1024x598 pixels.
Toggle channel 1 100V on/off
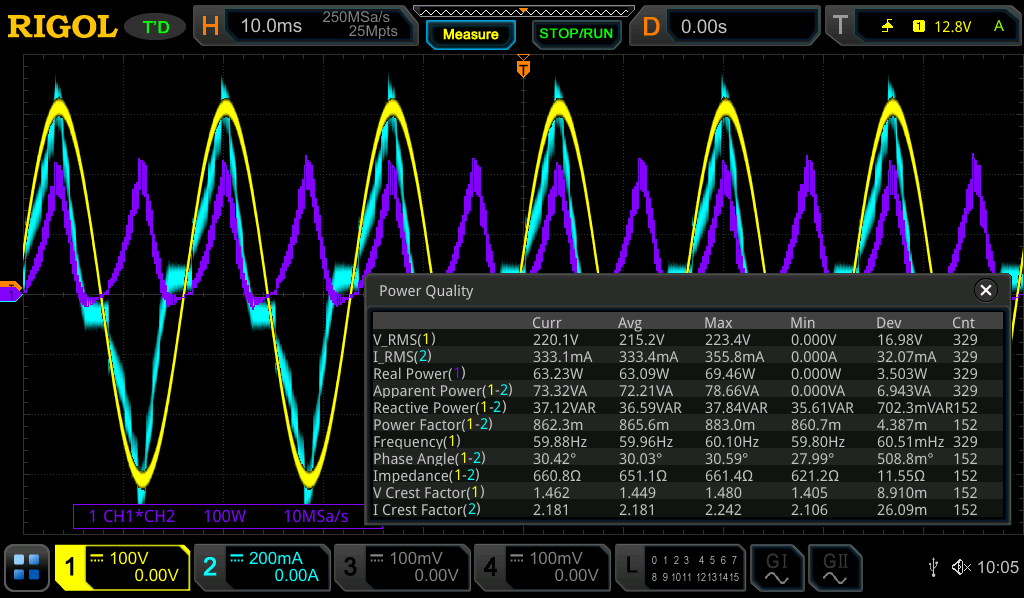(x=122, y=567)
